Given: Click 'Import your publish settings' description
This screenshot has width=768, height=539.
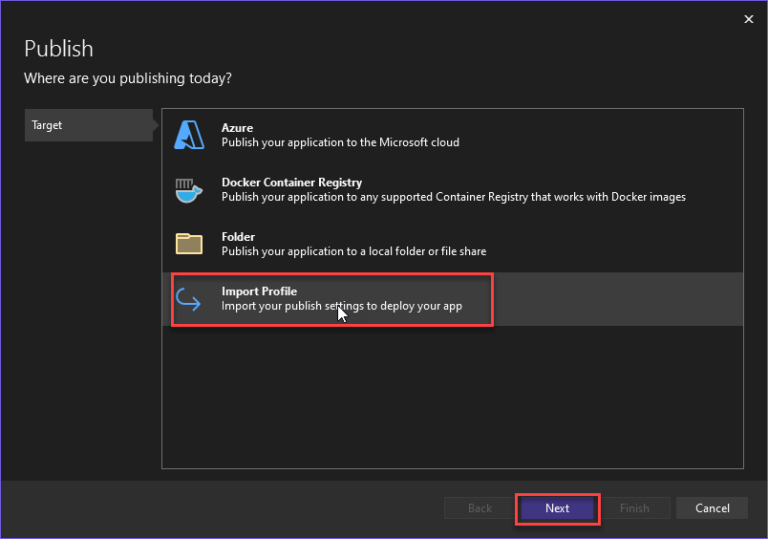Looking at the screenshot, I should pos(341,306).
